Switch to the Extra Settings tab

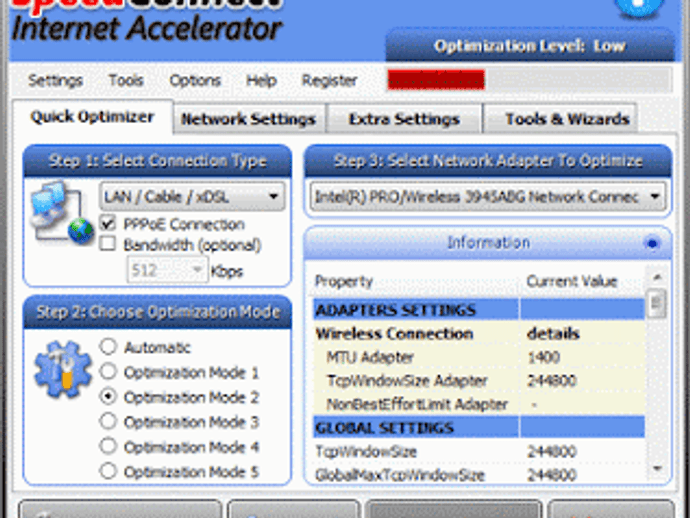click(404, 119)
